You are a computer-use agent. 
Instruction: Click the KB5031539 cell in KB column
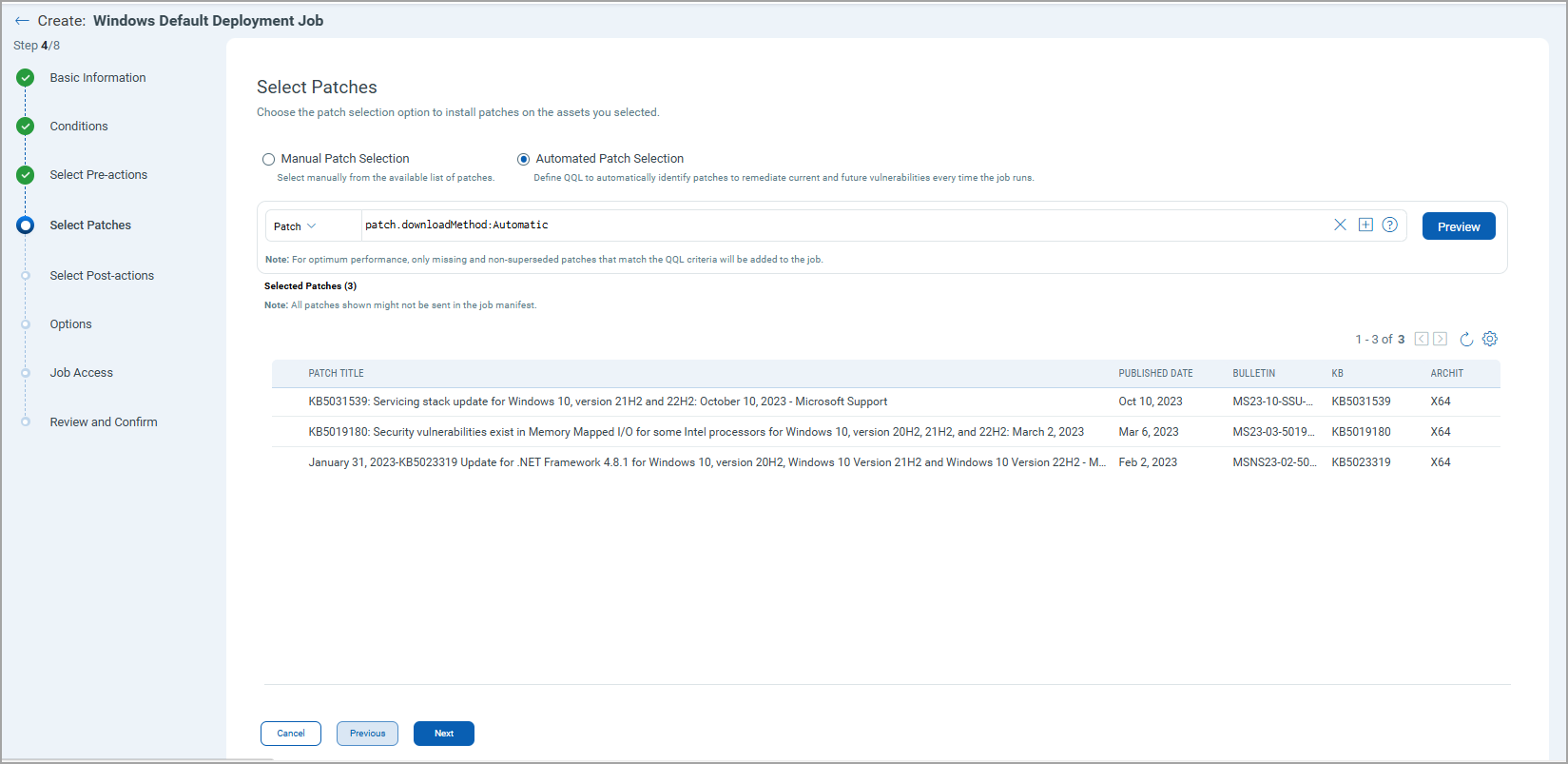pos(1361,402)
